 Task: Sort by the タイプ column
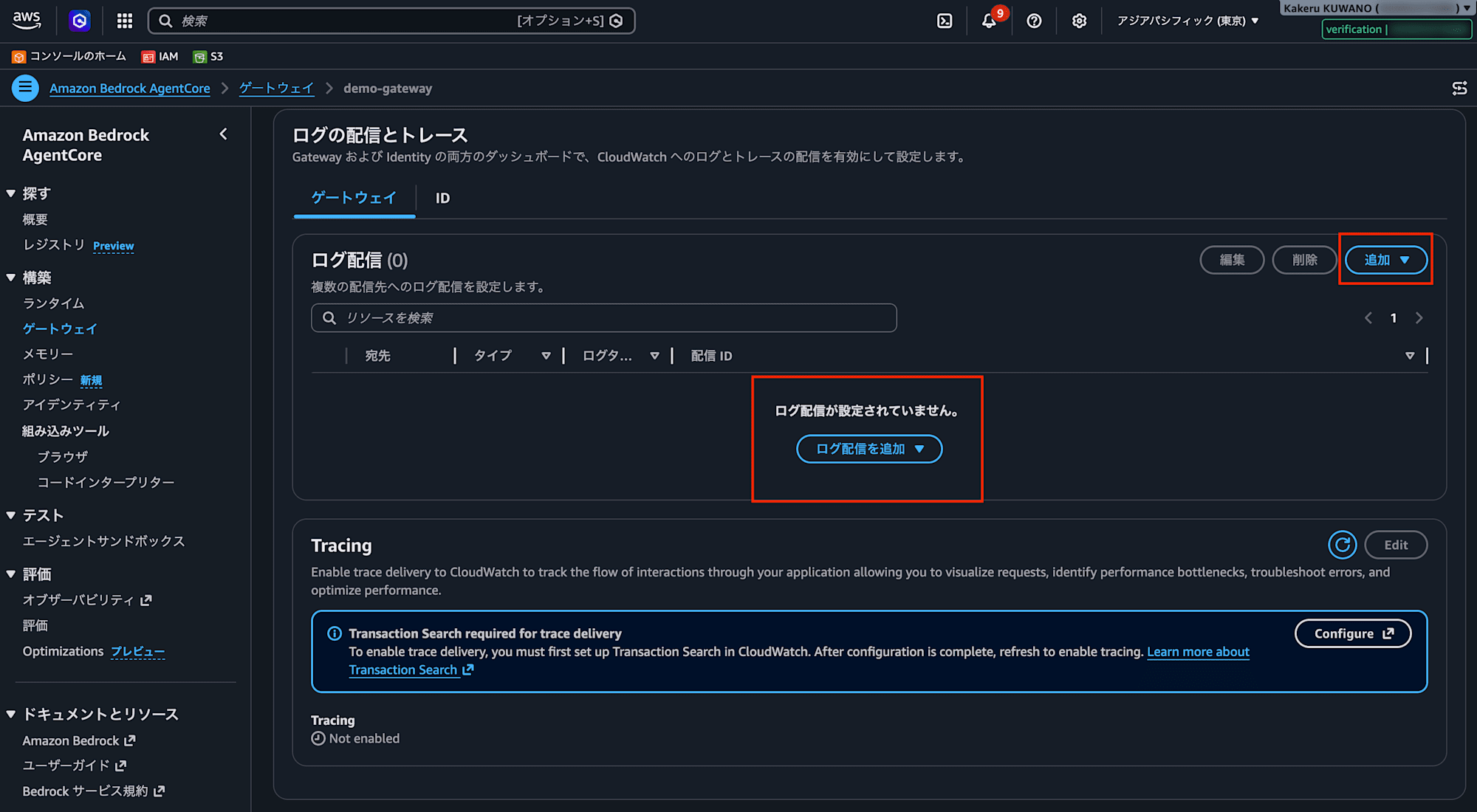click(x=493, y=356)
